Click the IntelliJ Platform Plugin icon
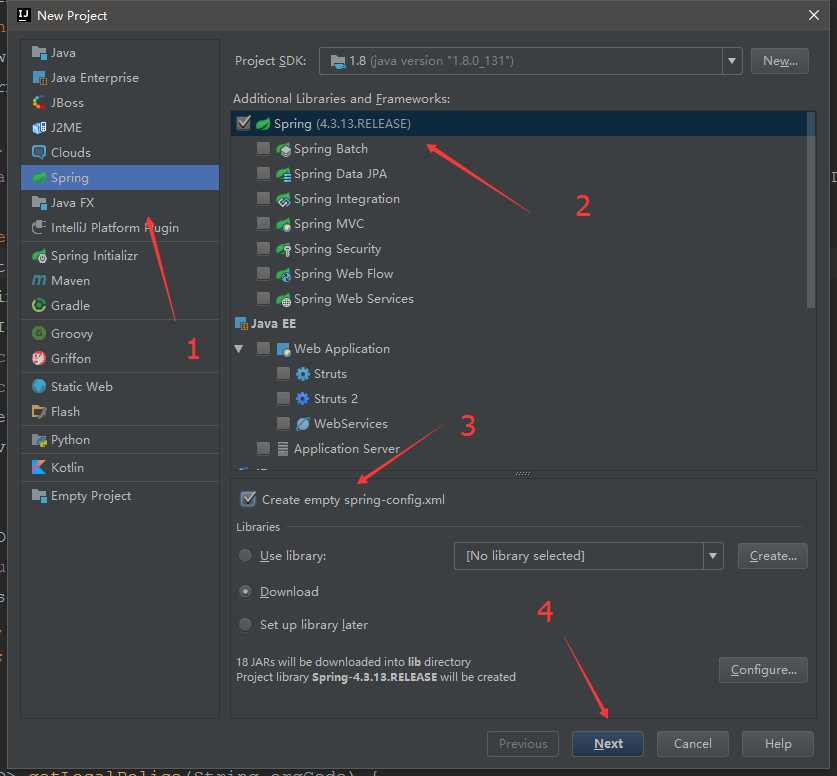Screen dimensions: 837x776 click(x=39, y=227)
